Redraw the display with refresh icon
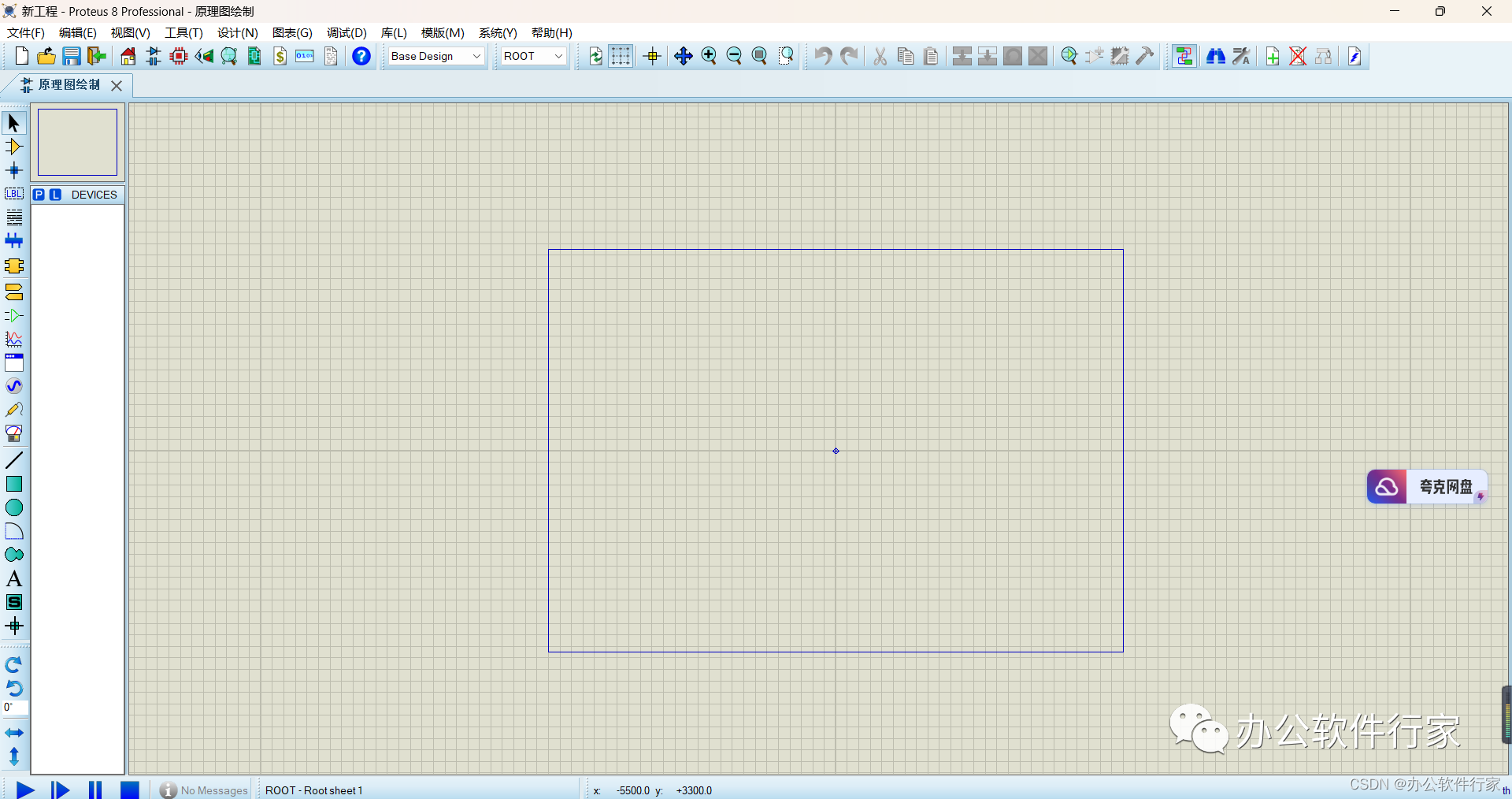The height and width of the screenshot is (799, 1512). (x=596, y=56)
